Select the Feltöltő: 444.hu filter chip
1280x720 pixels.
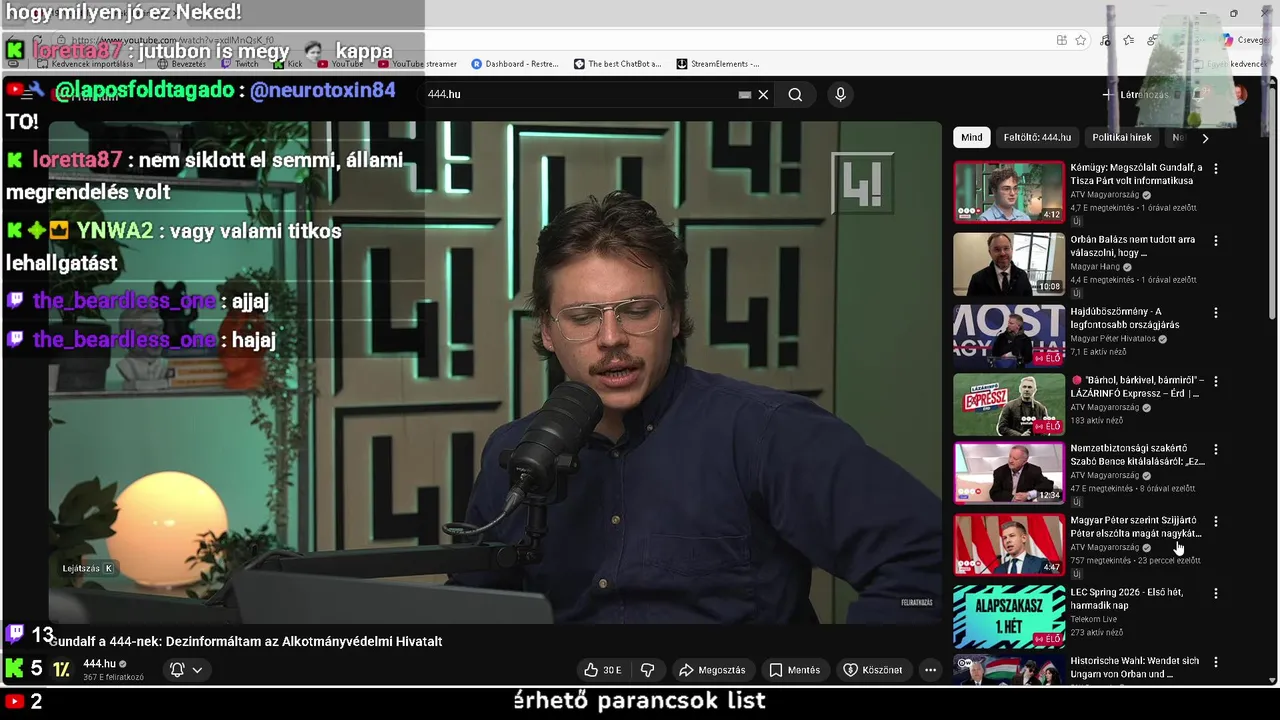pos(1037,138)
